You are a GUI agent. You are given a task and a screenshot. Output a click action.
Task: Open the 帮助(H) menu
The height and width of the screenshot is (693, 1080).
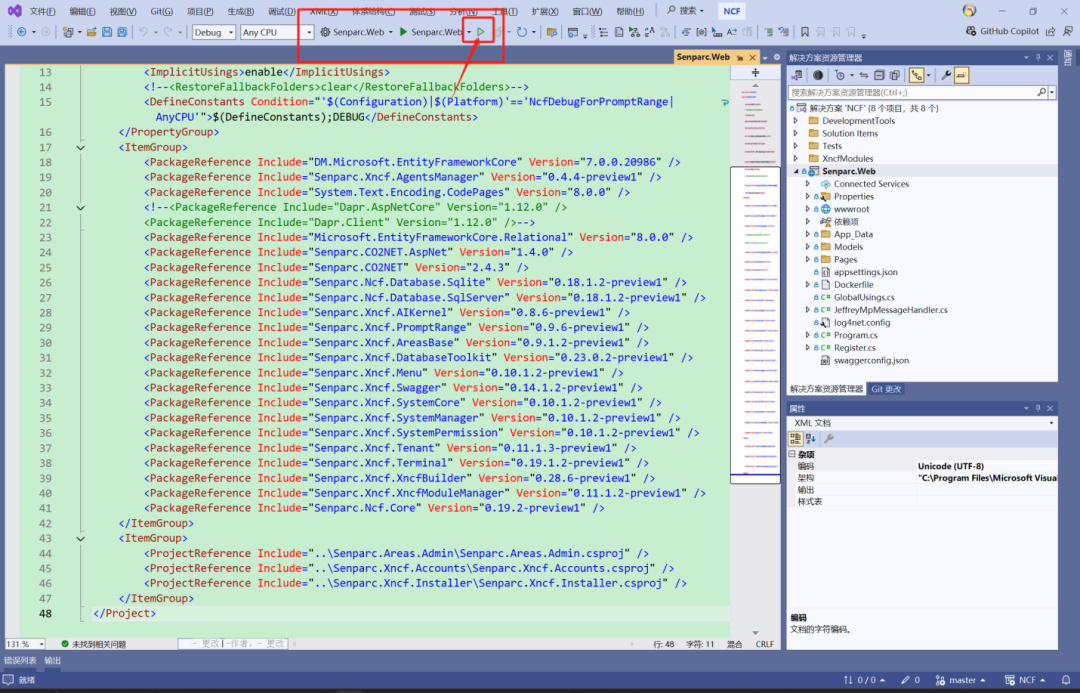coord(630,11)
